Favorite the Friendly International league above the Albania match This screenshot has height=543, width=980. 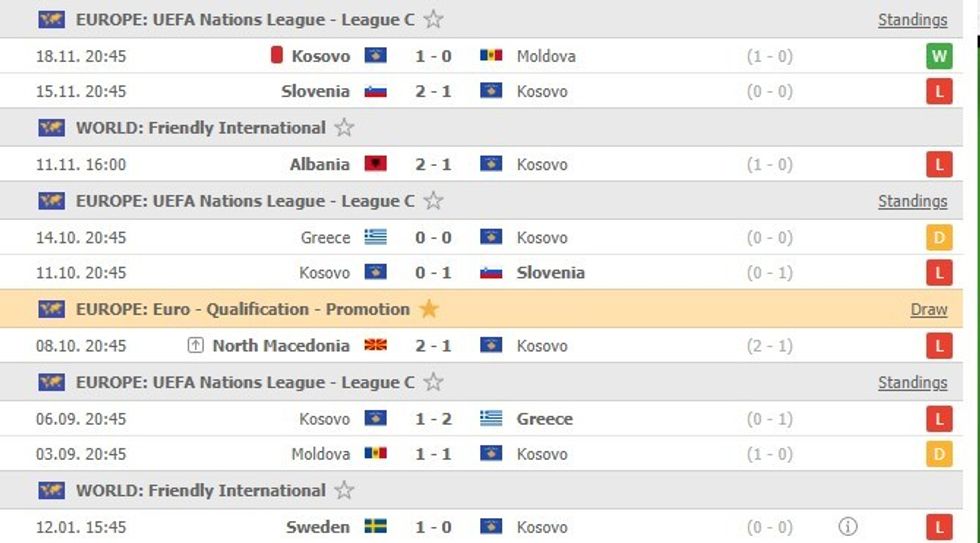click(x=344, y=128)
